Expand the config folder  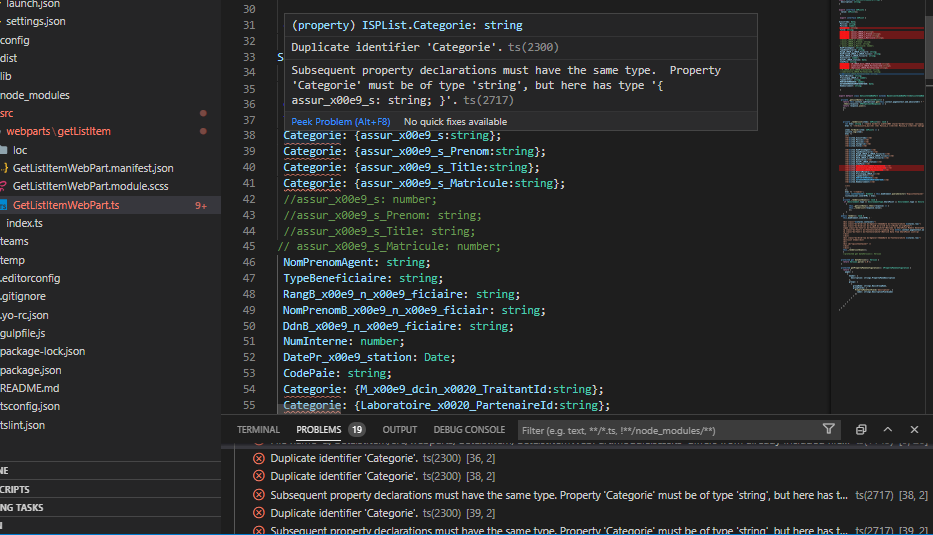coord(15,40)
